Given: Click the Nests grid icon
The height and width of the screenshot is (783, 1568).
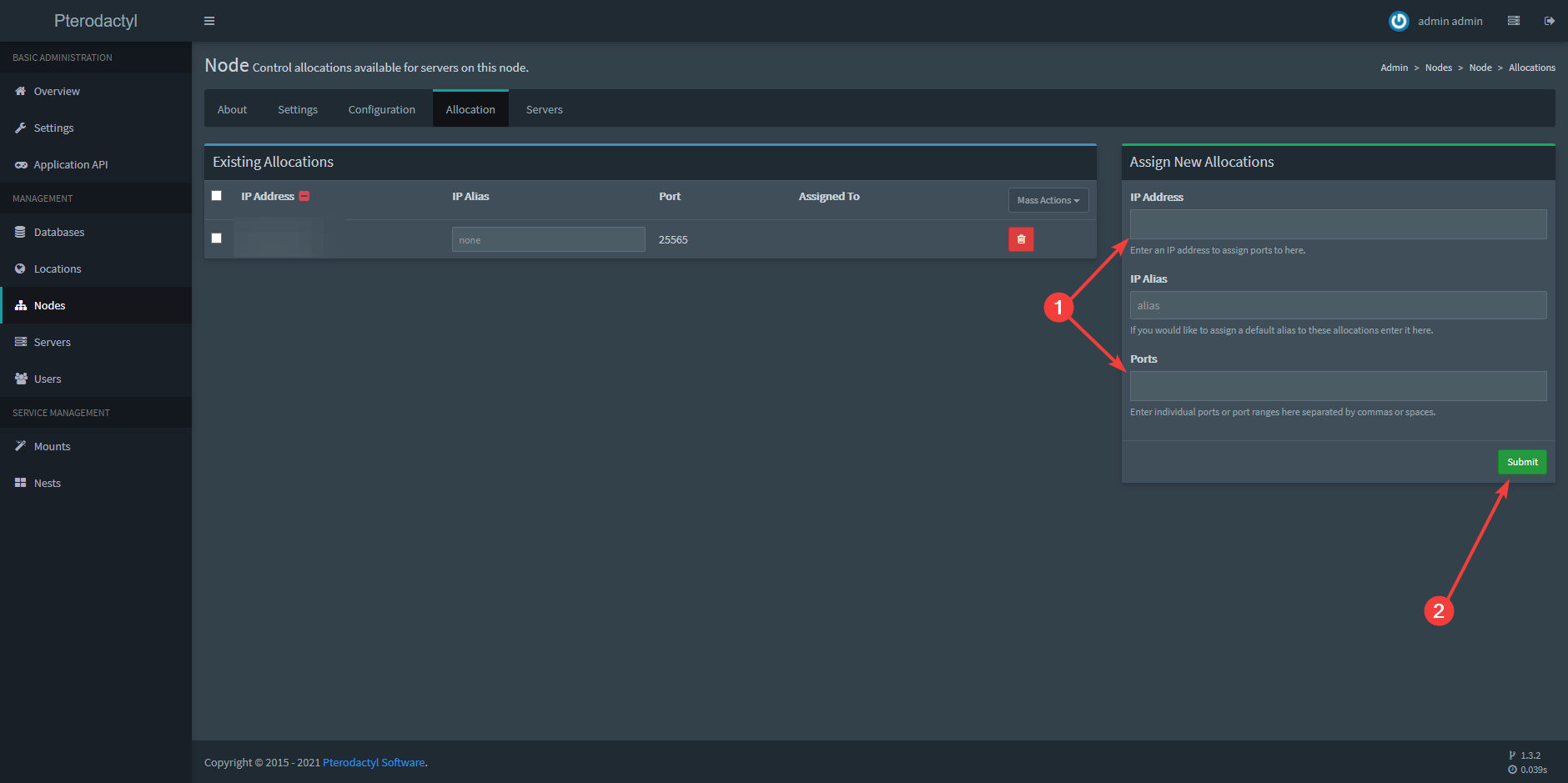Looking at the screenshot, I should pos(20,483).
